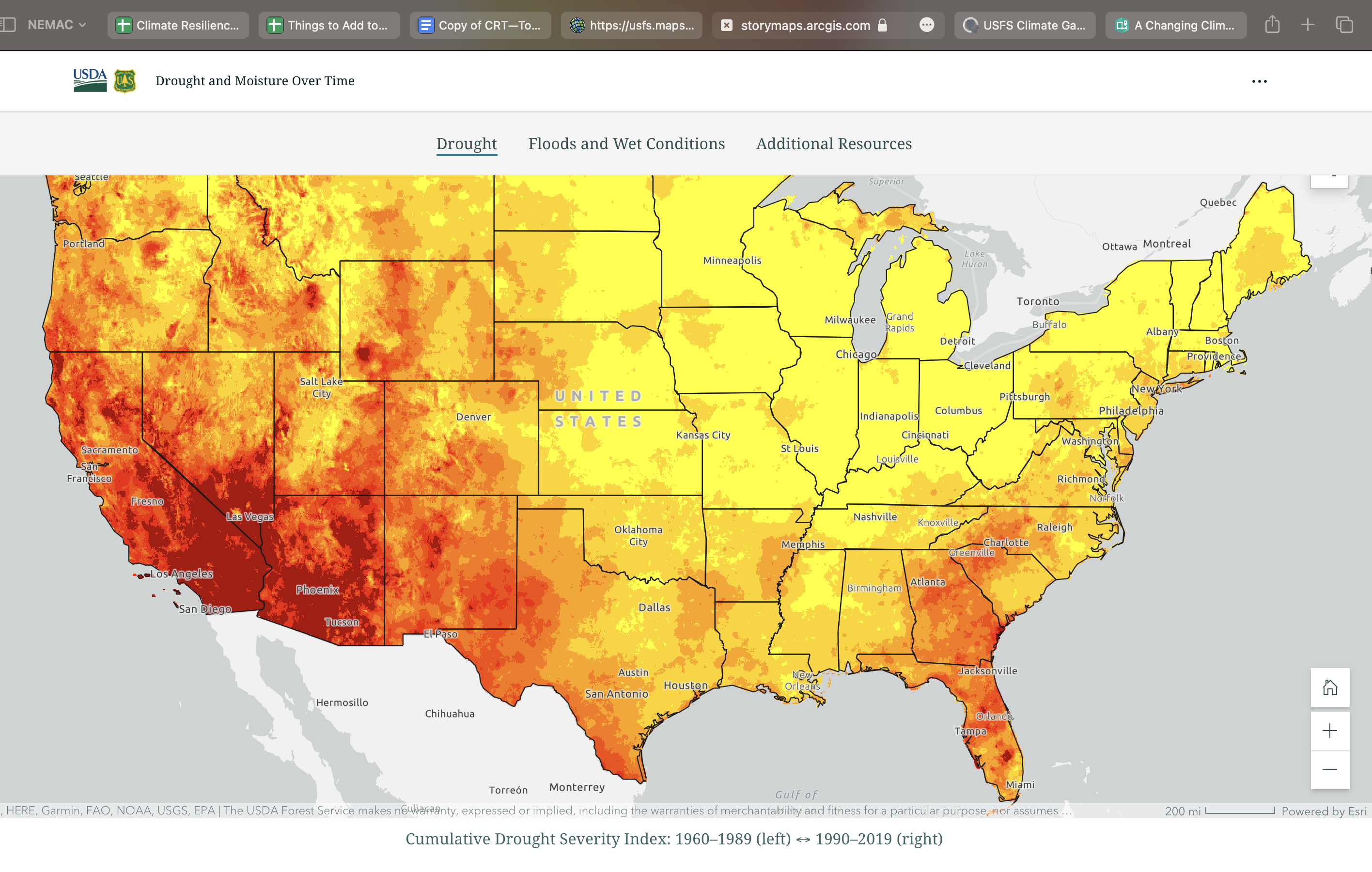Click the Safari Share icon
The image size is (1372, 872).
(1272, 24)
